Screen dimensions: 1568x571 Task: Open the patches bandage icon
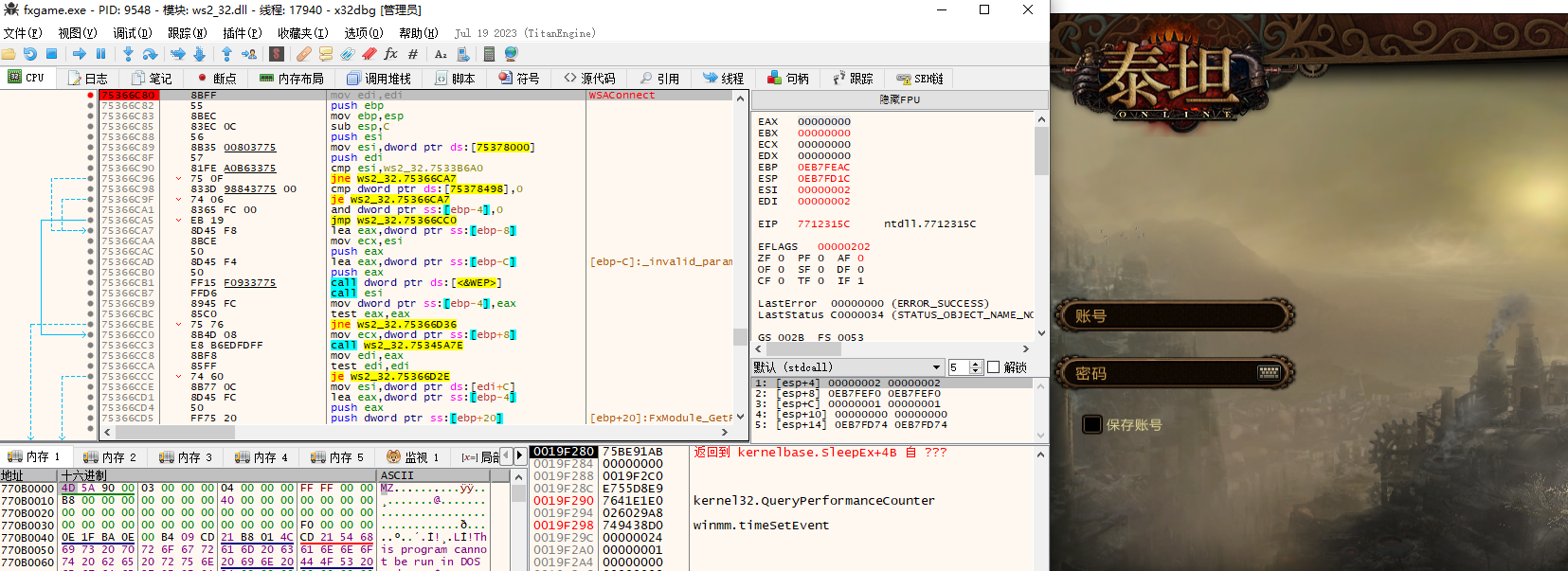click(x=304, y=54)
